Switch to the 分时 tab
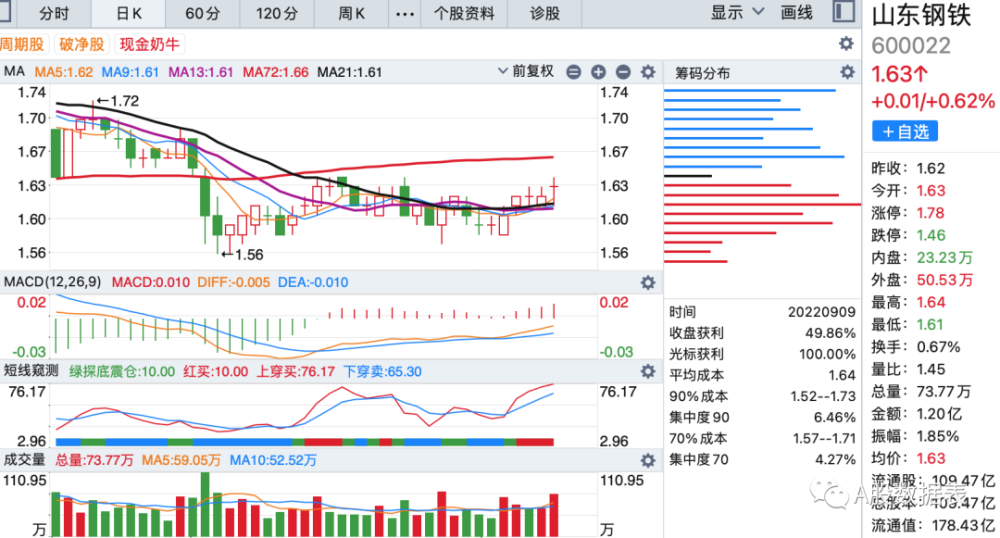This screenshot has height=538, width=1000. (x=54, y=13)
